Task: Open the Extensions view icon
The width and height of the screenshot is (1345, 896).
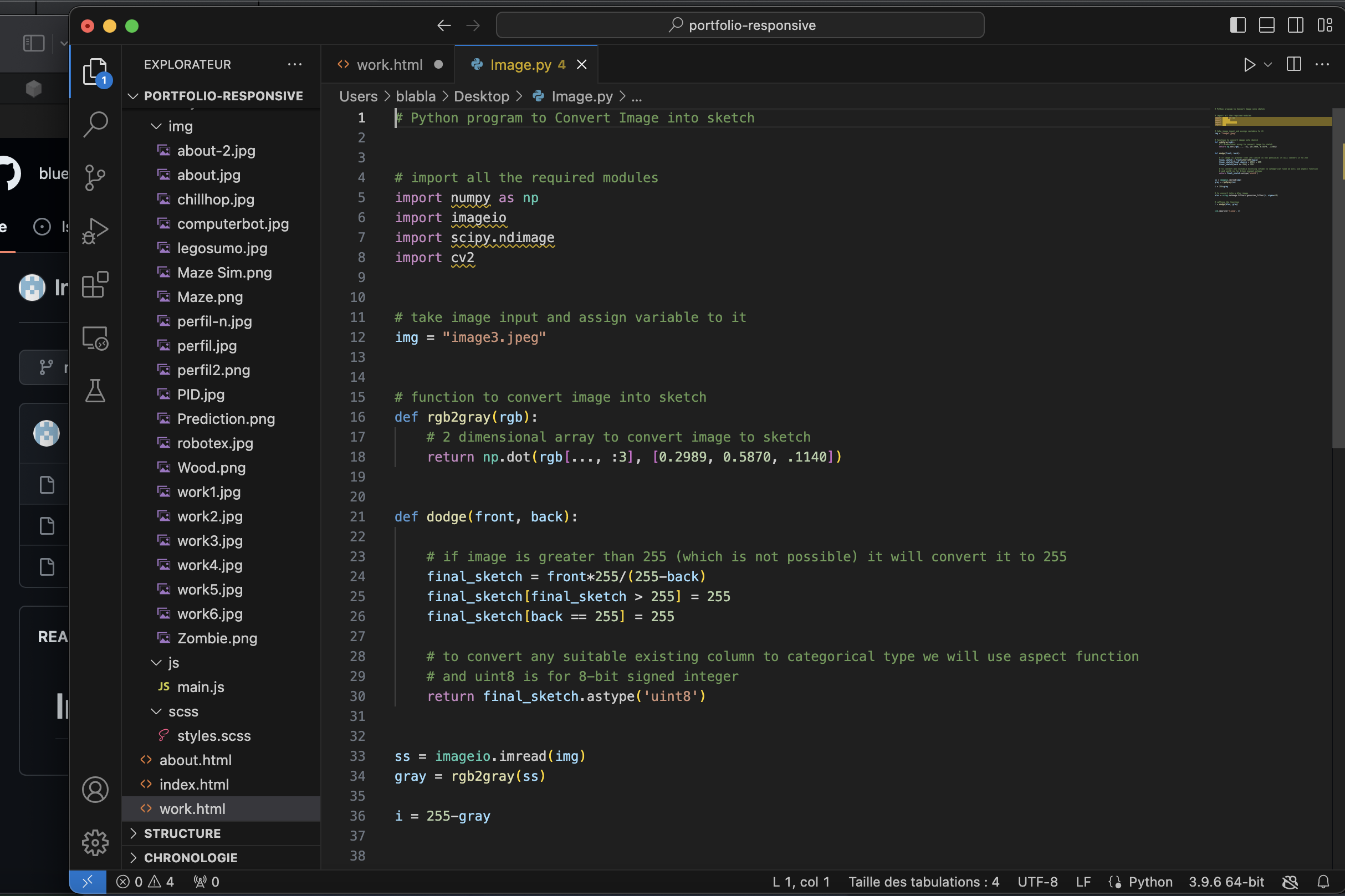Action: [x=95, y=284]
